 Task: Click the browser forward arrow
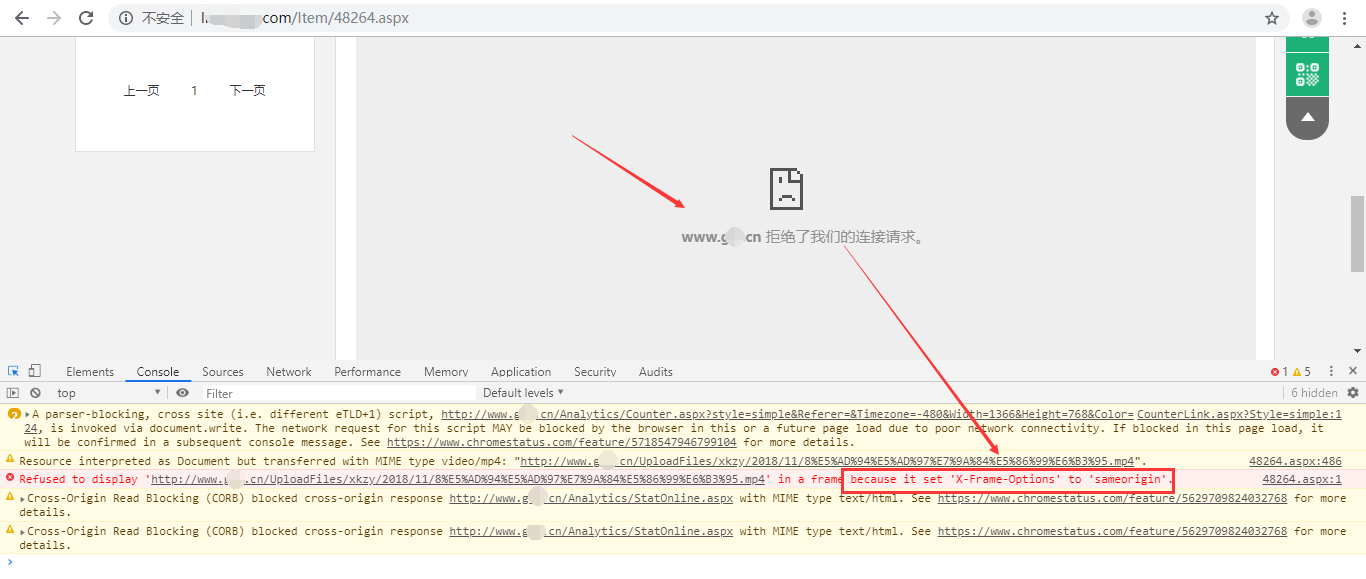(x=54, y=18)
